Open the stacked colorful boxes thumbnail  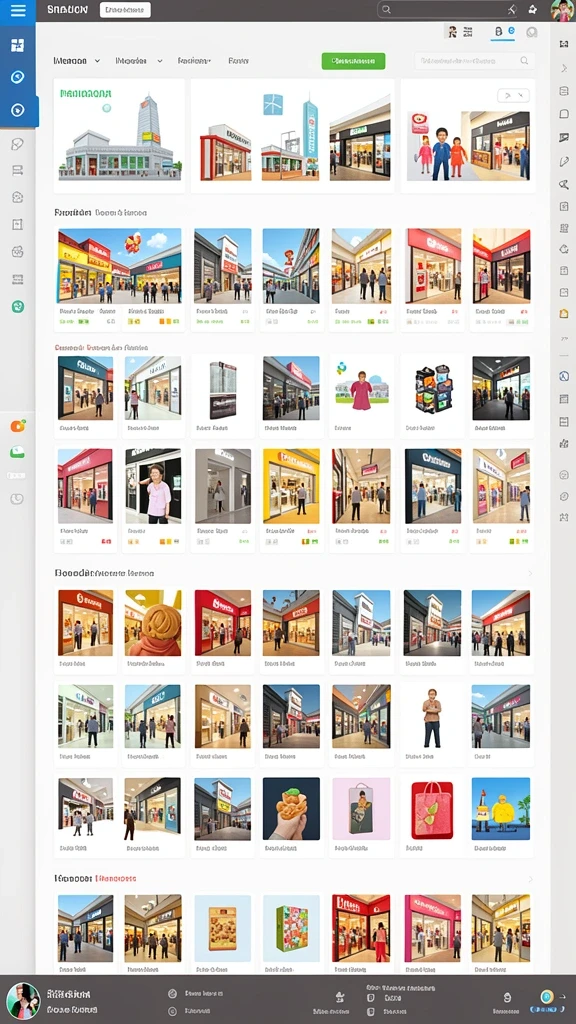(x=433, y=388)
